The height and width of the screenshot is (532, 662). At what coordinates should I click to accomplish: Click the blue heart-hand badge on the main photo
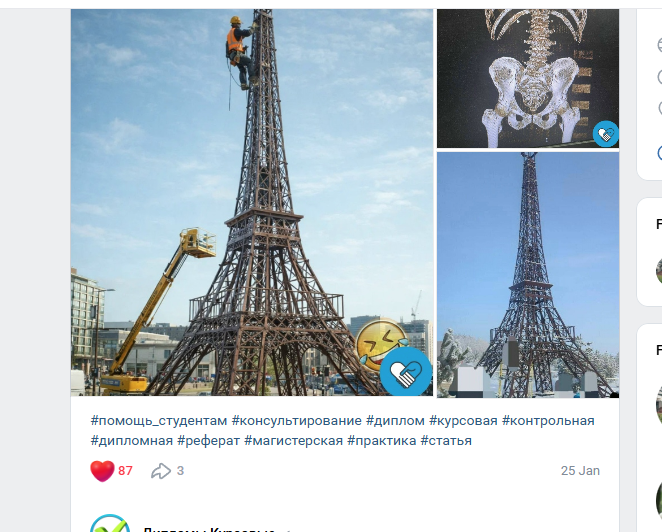(406, 372)
